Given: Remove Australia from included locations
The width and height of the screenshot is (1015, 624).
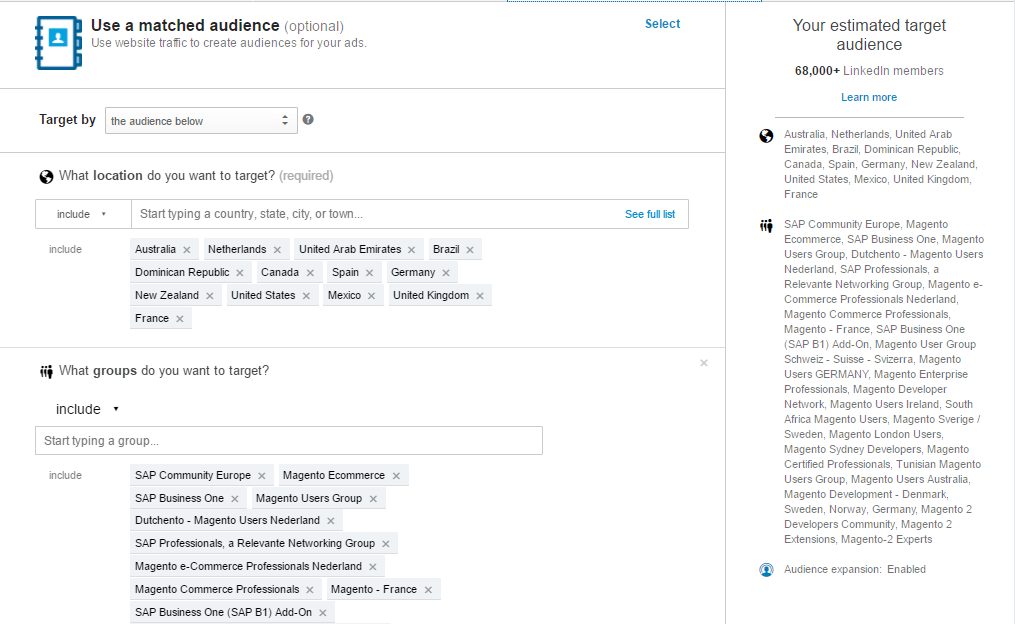Looking at the screenshot, I should (x=187, y=250).
